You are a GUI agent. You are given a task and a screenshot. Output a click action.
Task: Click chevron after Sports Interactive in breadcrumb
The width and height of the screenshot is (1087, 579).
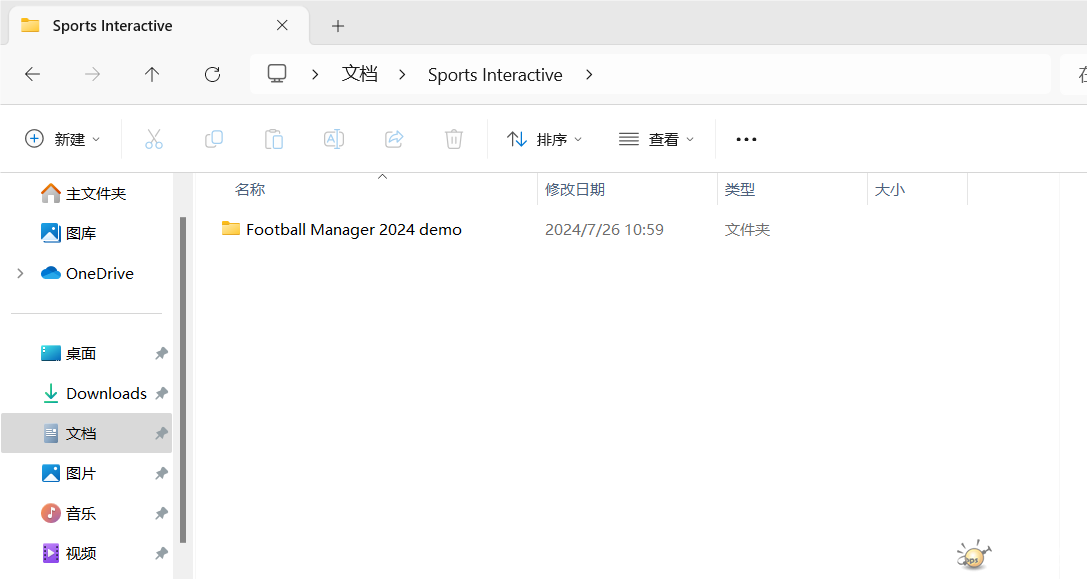pyautogui.click(x=589, y=74)
